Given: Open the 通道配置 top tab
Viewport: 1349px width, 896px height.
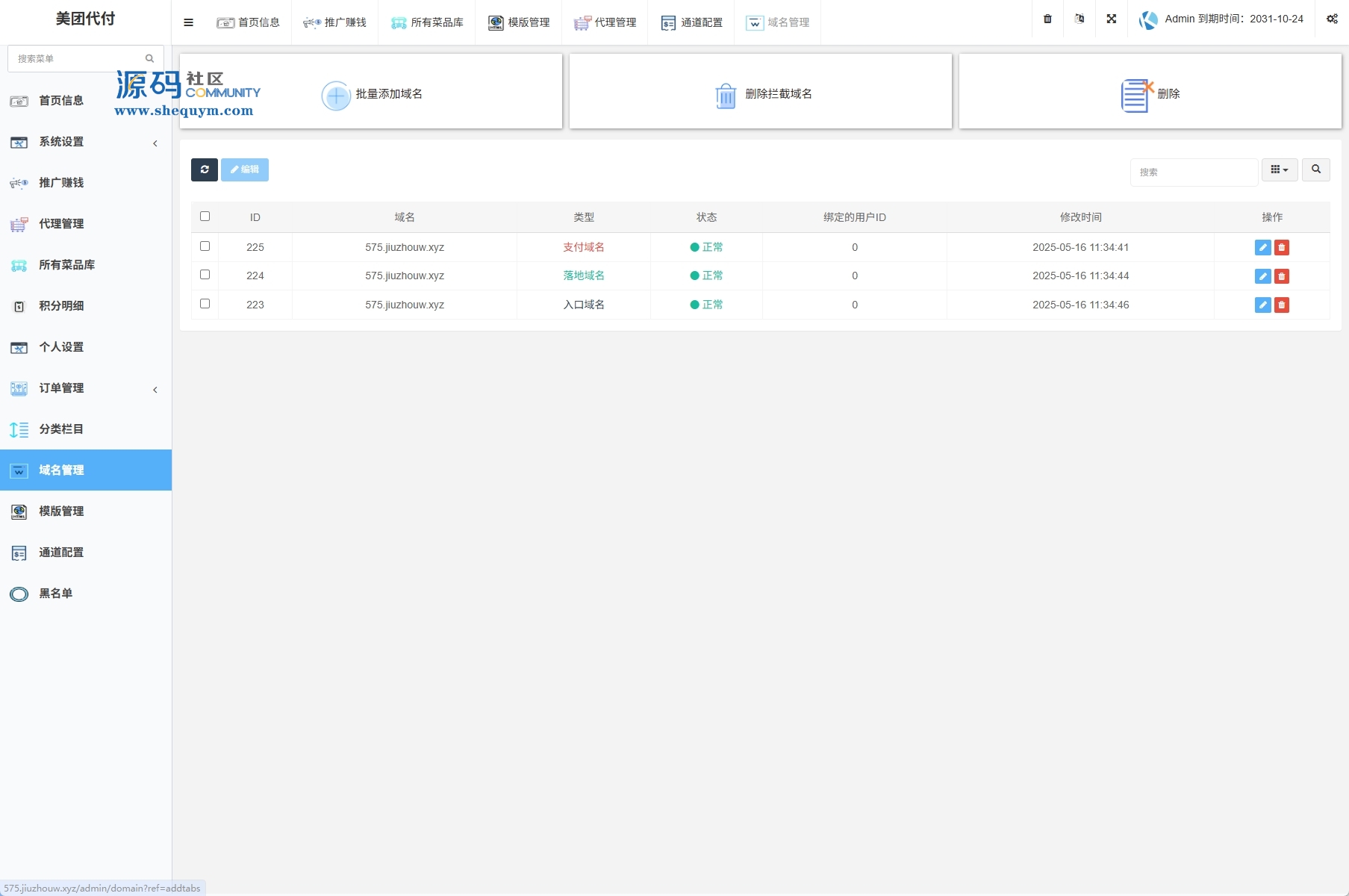Looking at the screenshot, I should (x=692, y=22).
